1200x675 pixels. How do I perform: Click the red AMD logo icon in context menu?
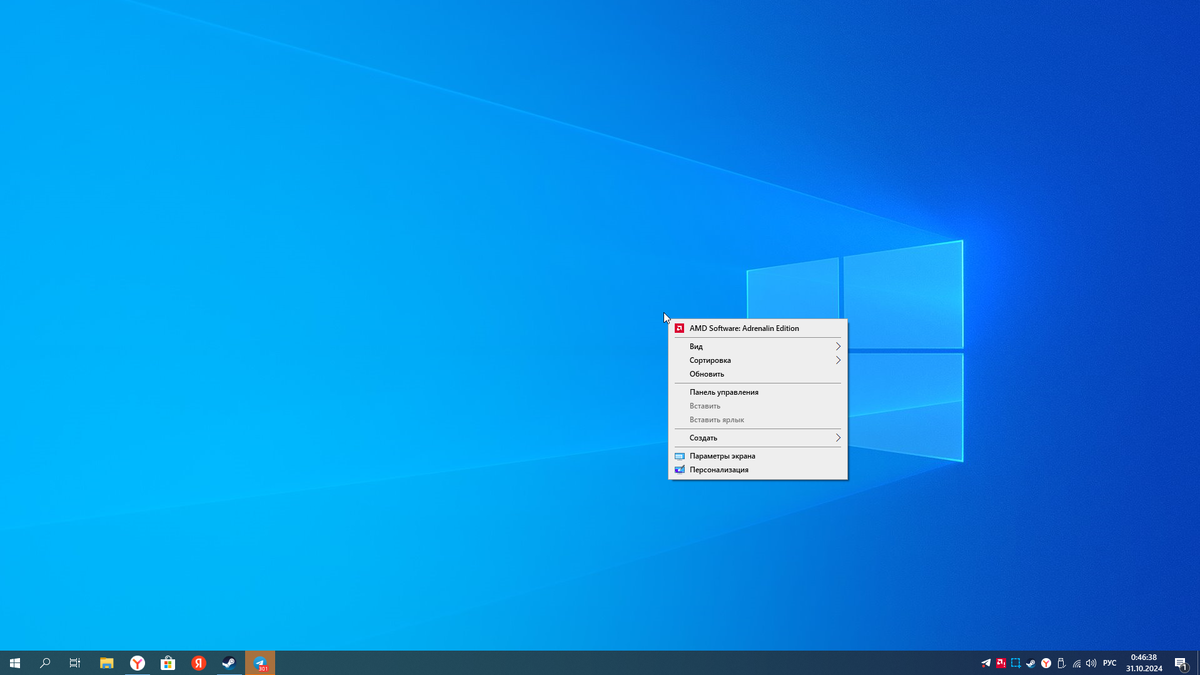[679, 328]
